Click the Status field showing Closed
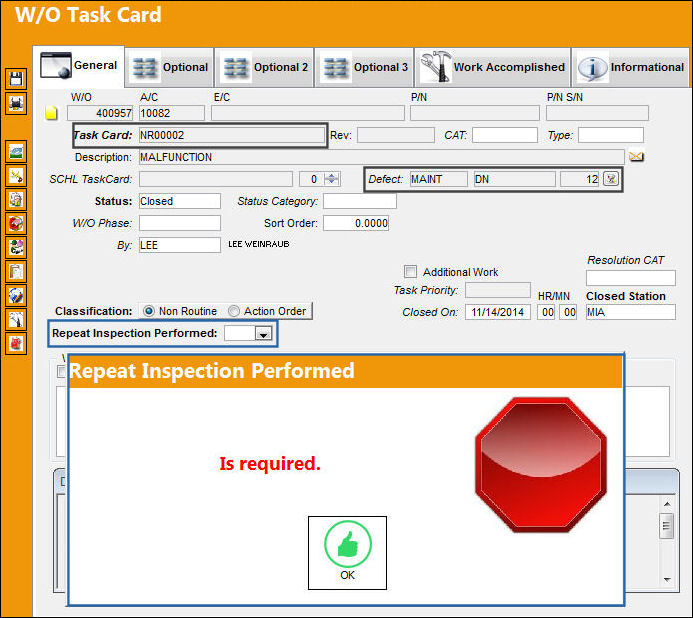The width and height of the screenshot is (693, 618). click(x=179, y=201)
